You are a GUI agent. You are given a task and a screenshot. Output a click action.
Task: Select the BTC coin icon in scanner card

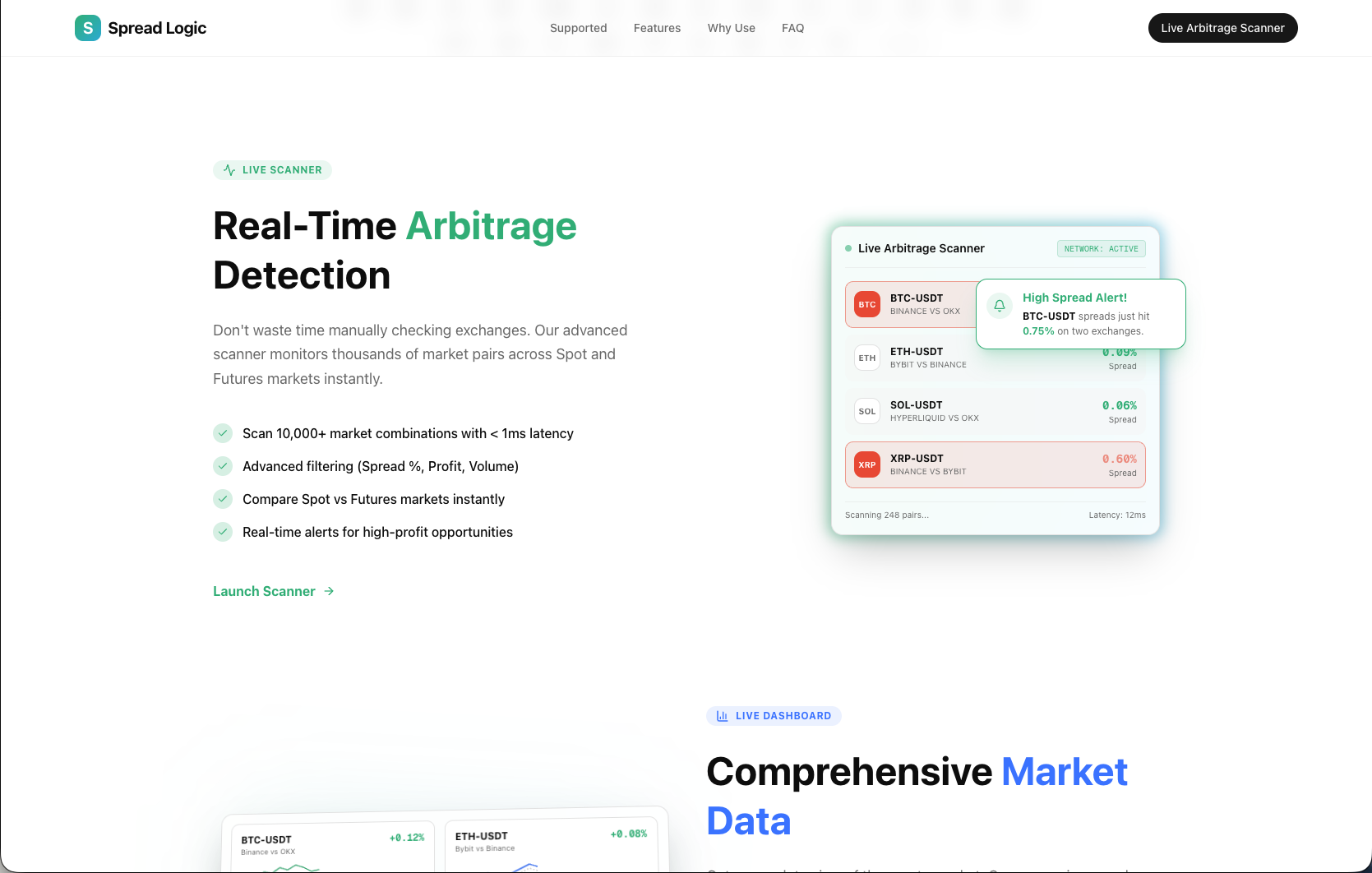click(x=866, y=304)
